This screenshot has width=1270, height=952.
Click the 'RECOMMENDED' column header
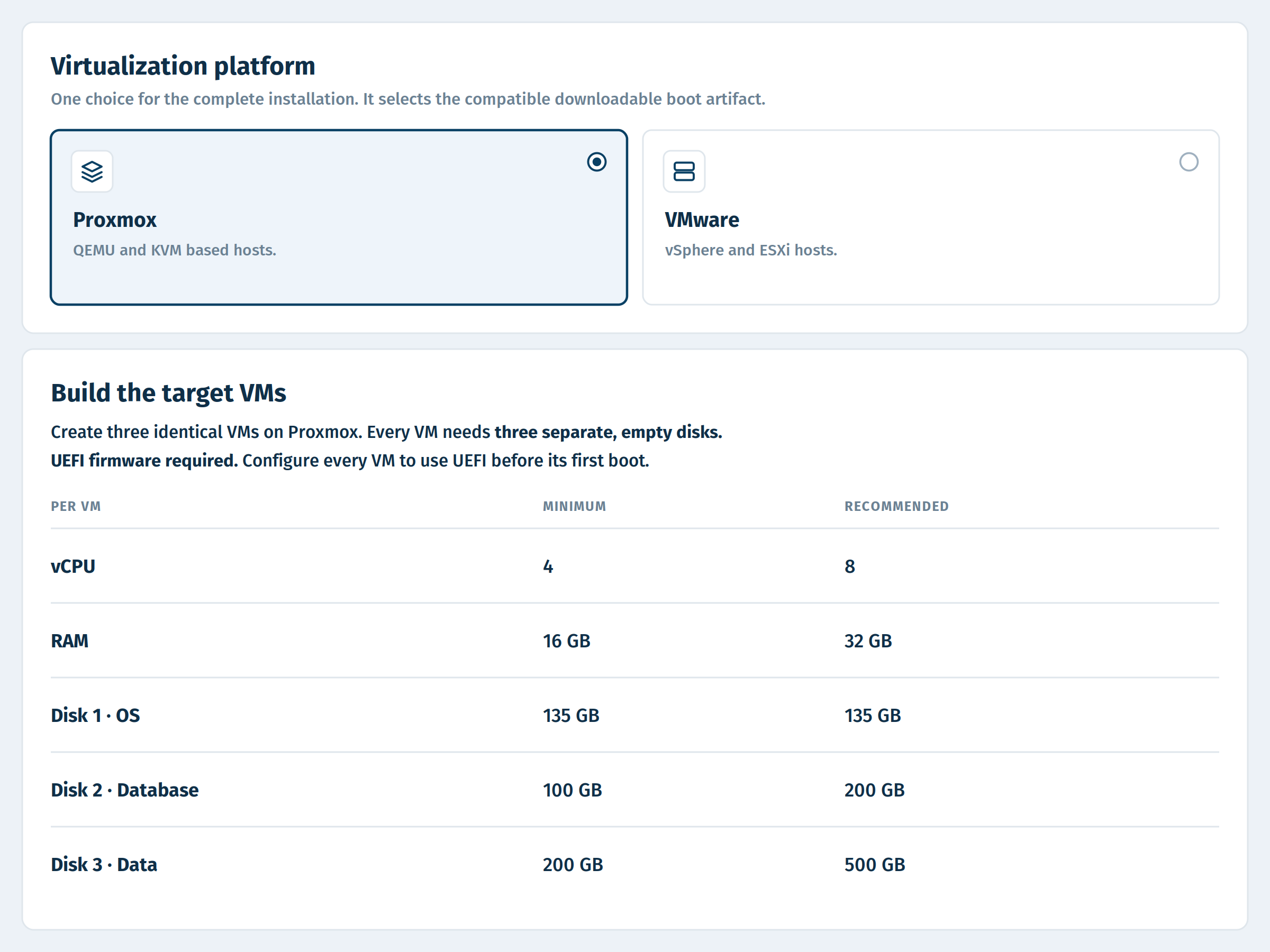pos(896,506)
